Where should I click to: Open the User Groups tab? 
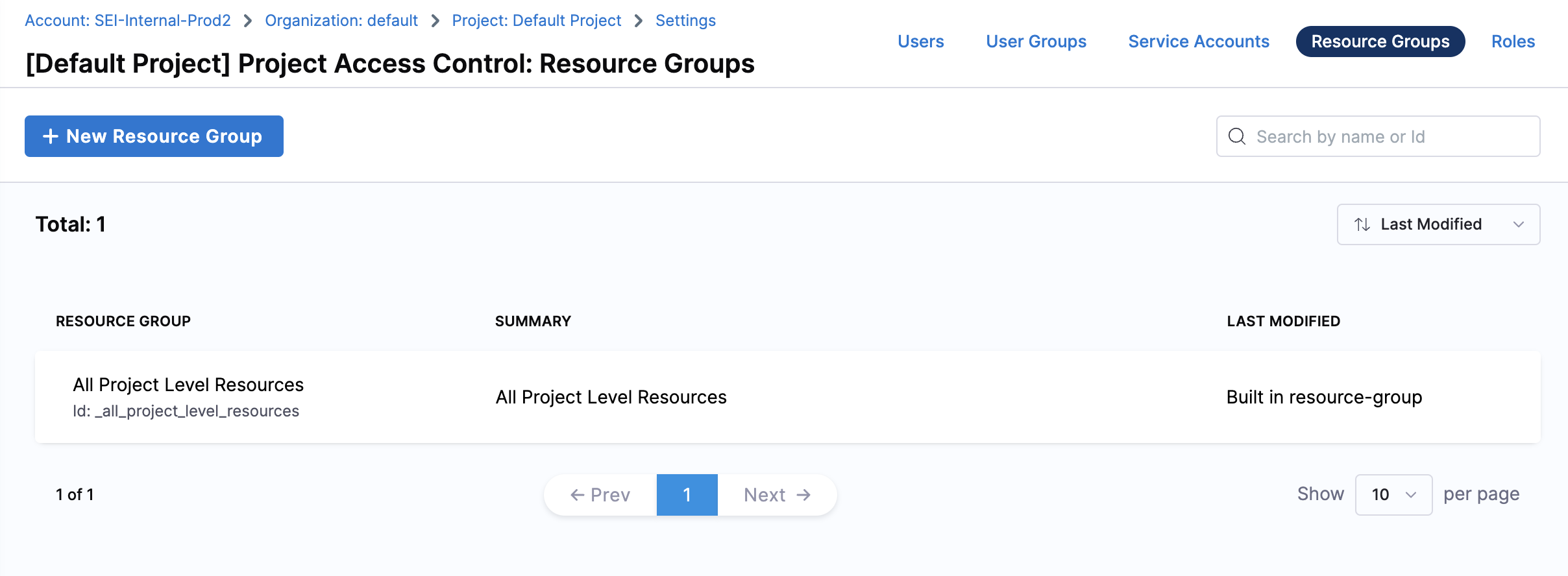1036,42
